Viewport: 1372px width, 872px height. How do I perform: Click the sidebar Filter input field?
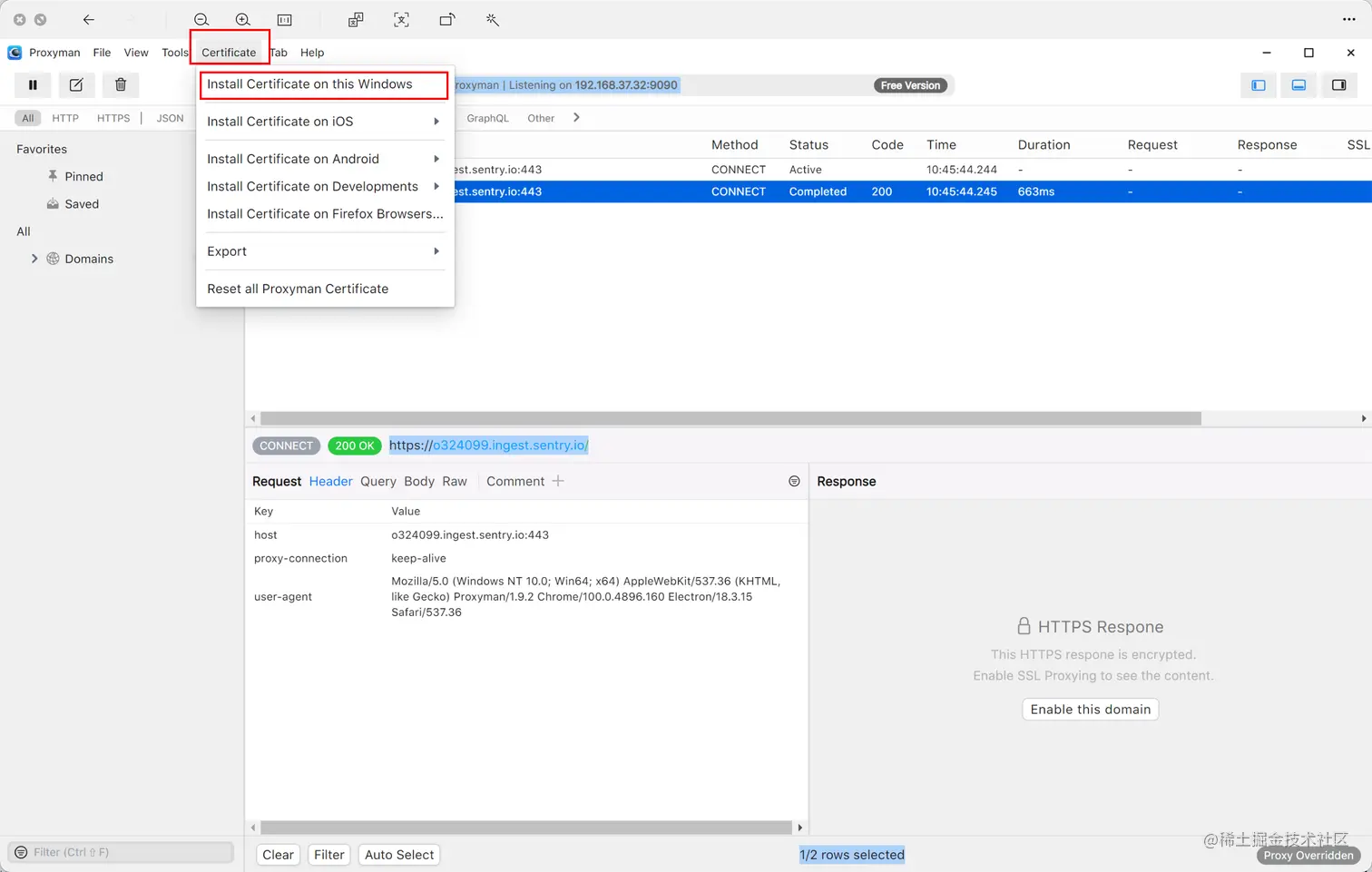click(x=121, y=852)
